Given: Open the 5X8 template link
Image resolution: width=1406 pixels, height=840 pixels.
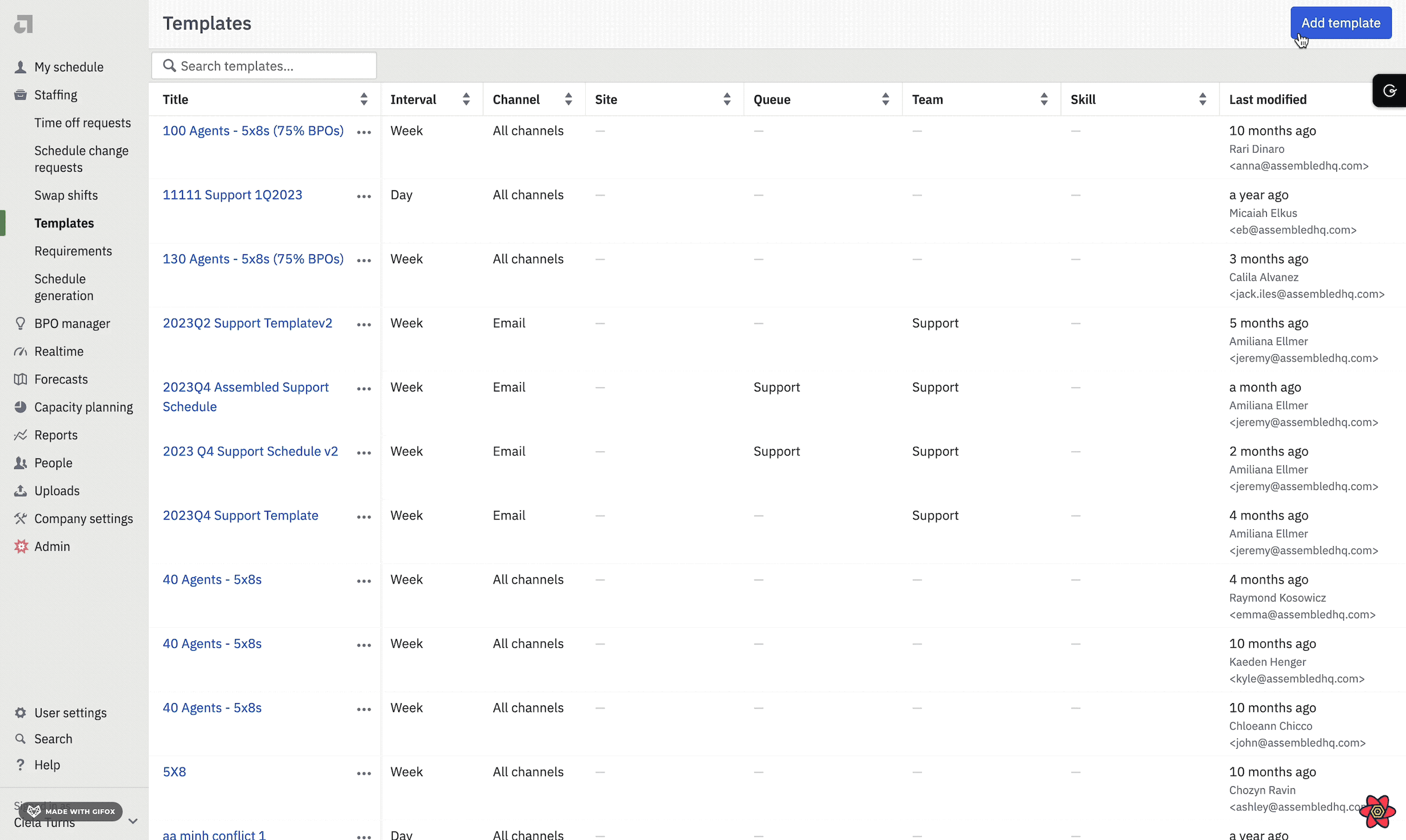Looking at the screenshot, I should [x=175, y=772].
